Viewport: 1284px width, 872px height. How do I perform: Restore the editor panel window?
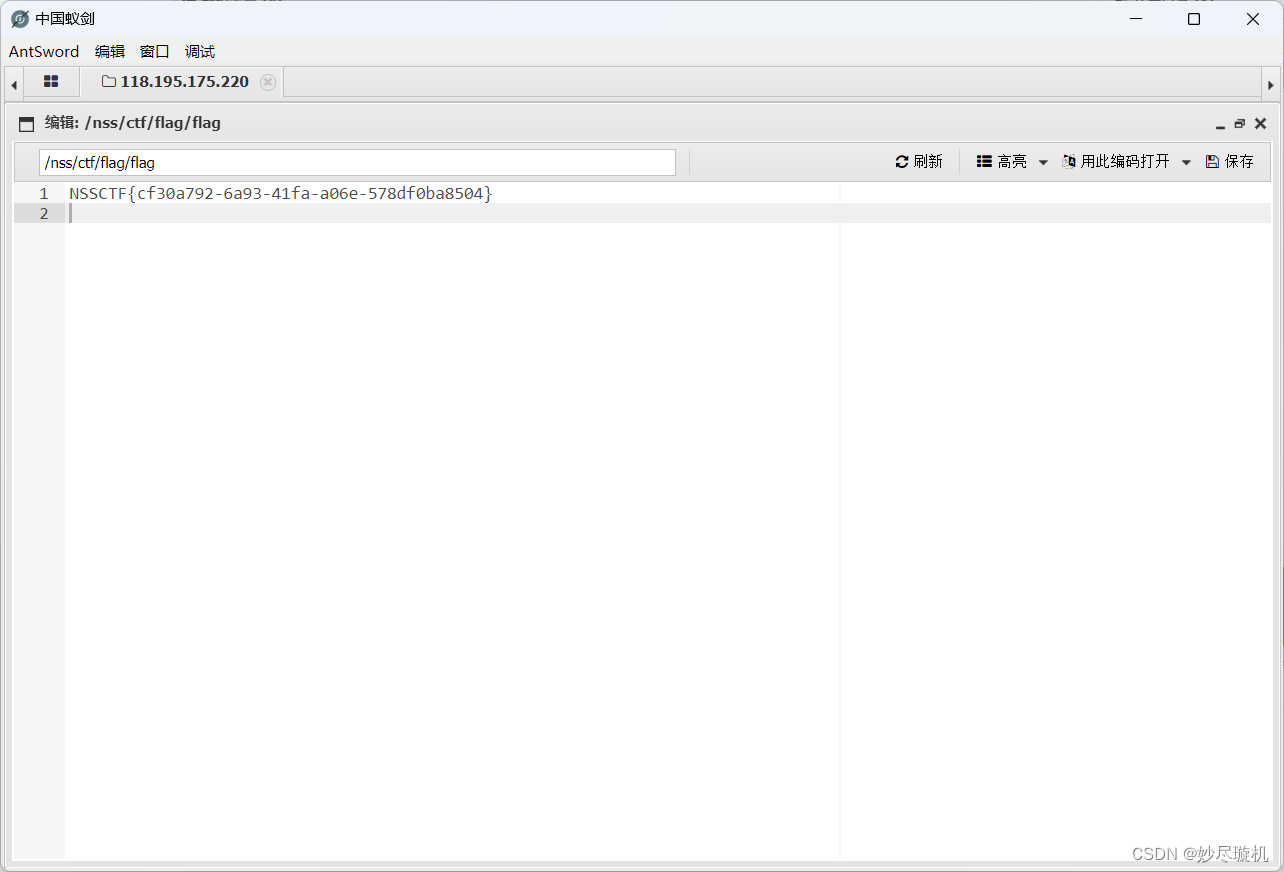[x=1240, y=124]
